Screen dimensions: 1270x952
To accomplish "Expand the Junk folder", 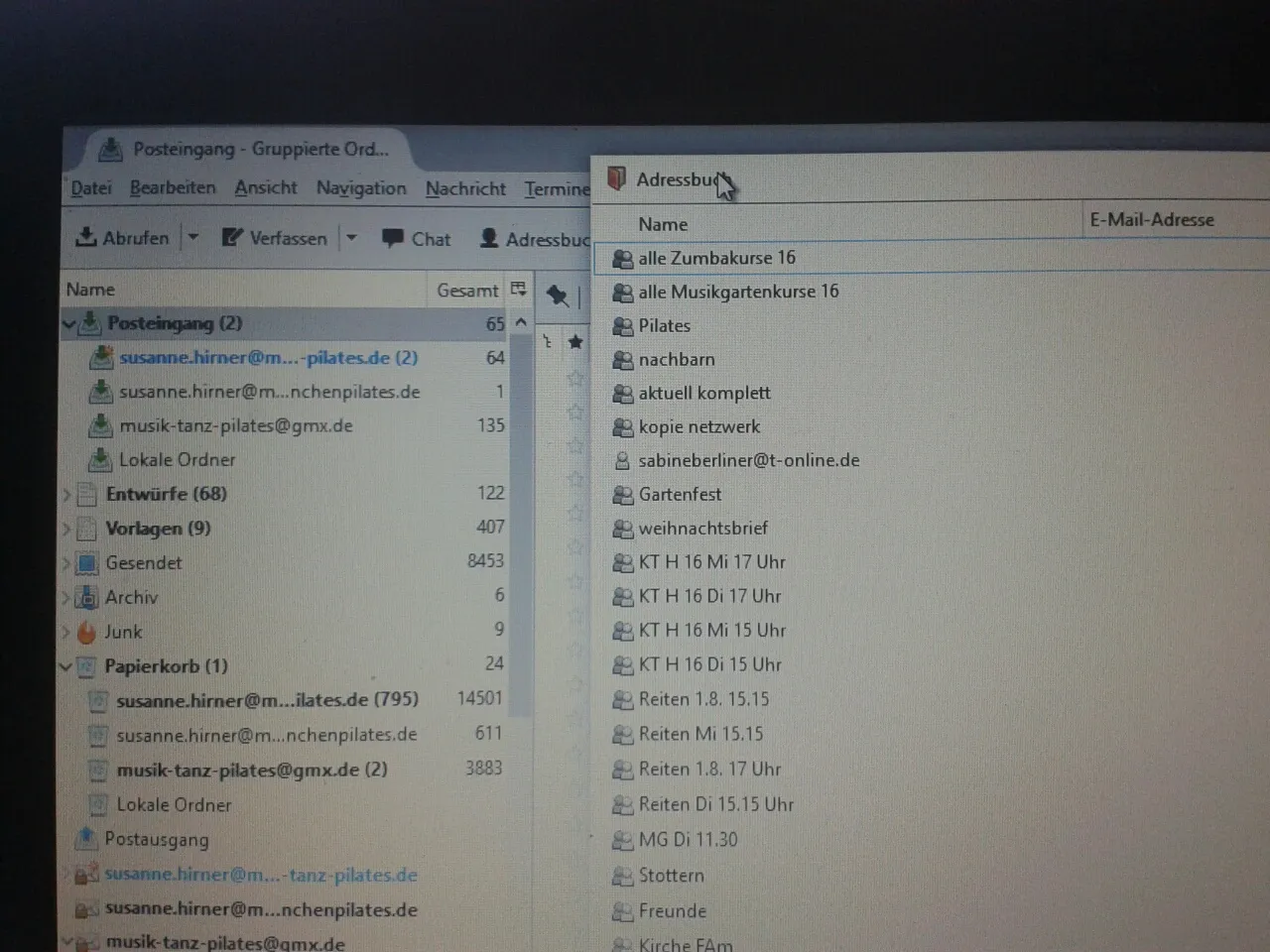I will tap(66, 632).
